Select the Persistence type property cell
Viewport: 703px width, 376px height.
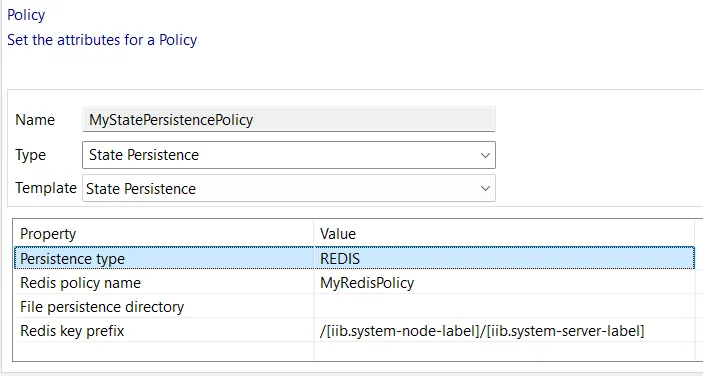tap(164, 259)
